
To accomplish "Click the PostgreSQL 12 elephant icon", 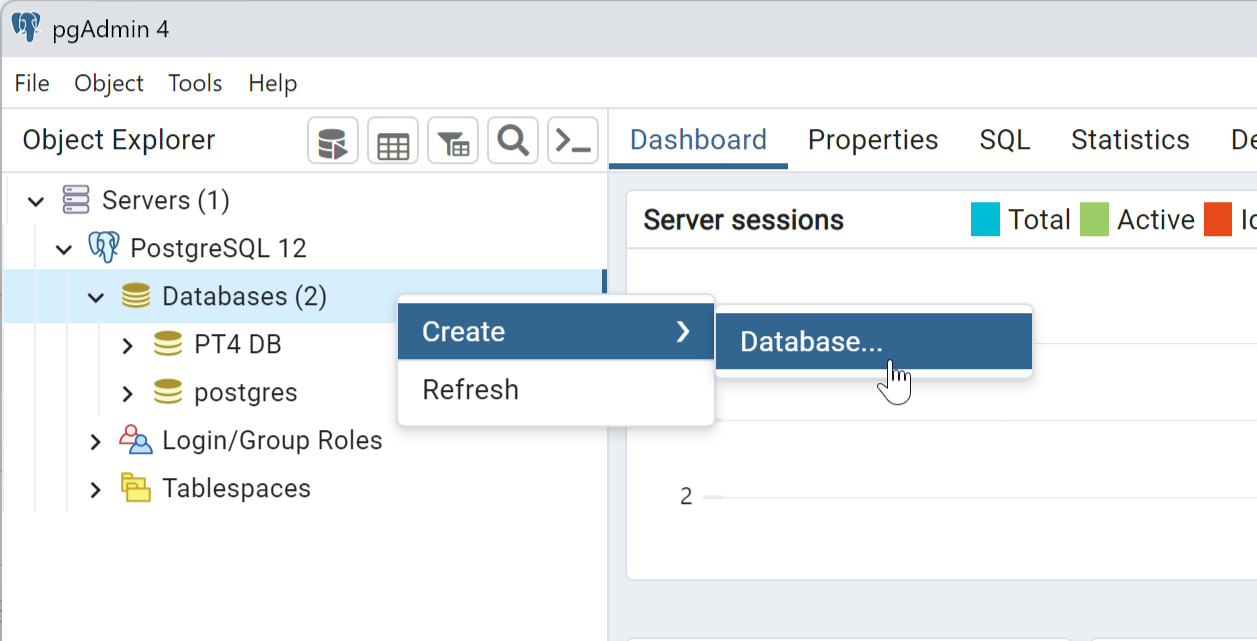I will tap(104, 248).
